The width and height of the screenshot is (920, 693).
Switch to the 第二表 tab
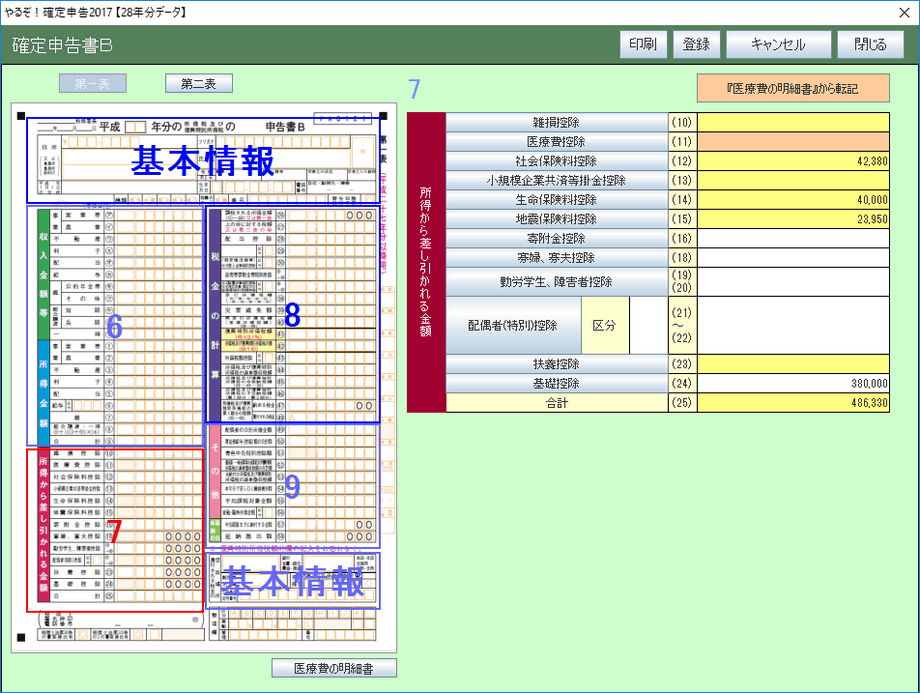click(199, 84)
